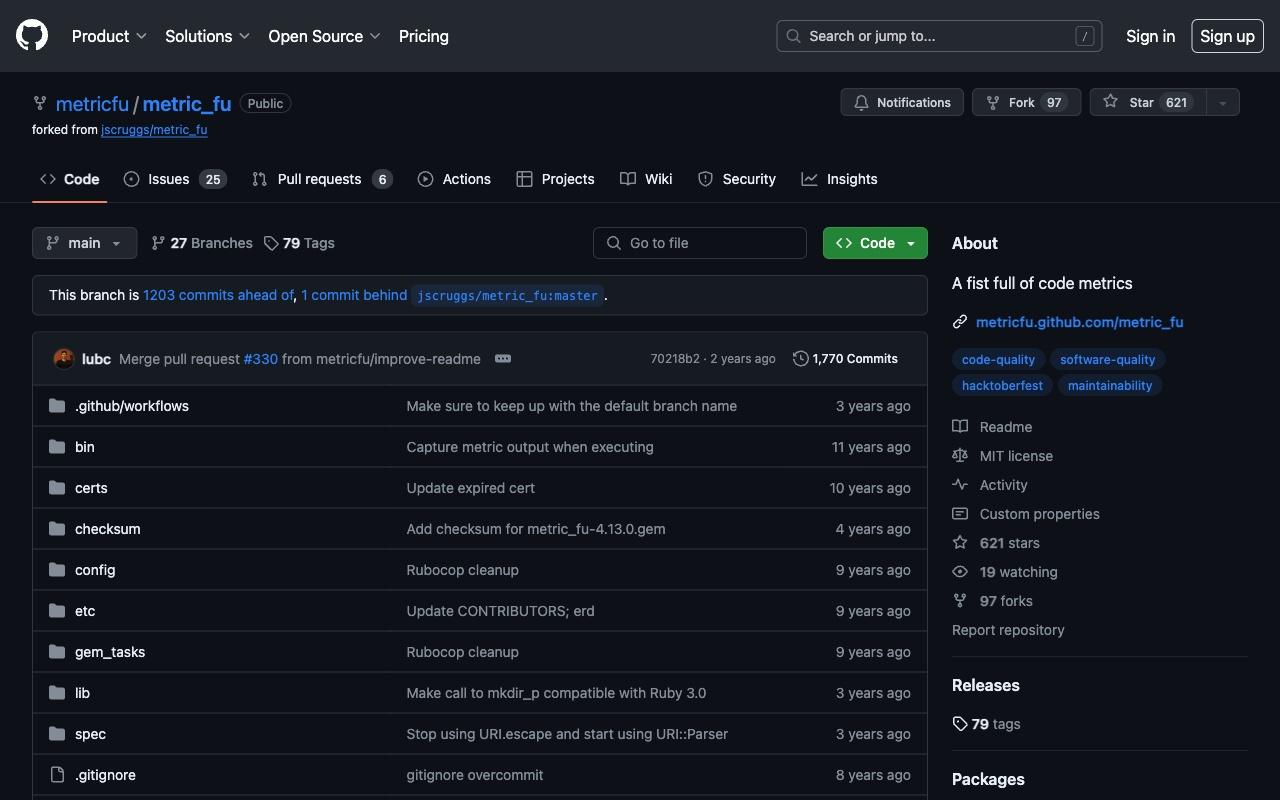The height and width of the screenshot is (800, 1280).
Task: Open pull request #330 link
Action: [x=261, y=359]
